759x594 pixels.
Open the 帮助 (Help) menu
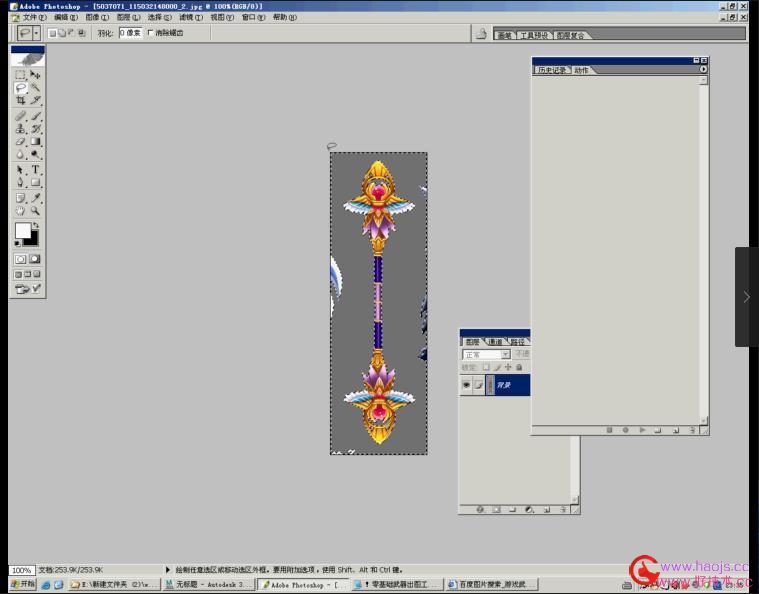[285, 17]
